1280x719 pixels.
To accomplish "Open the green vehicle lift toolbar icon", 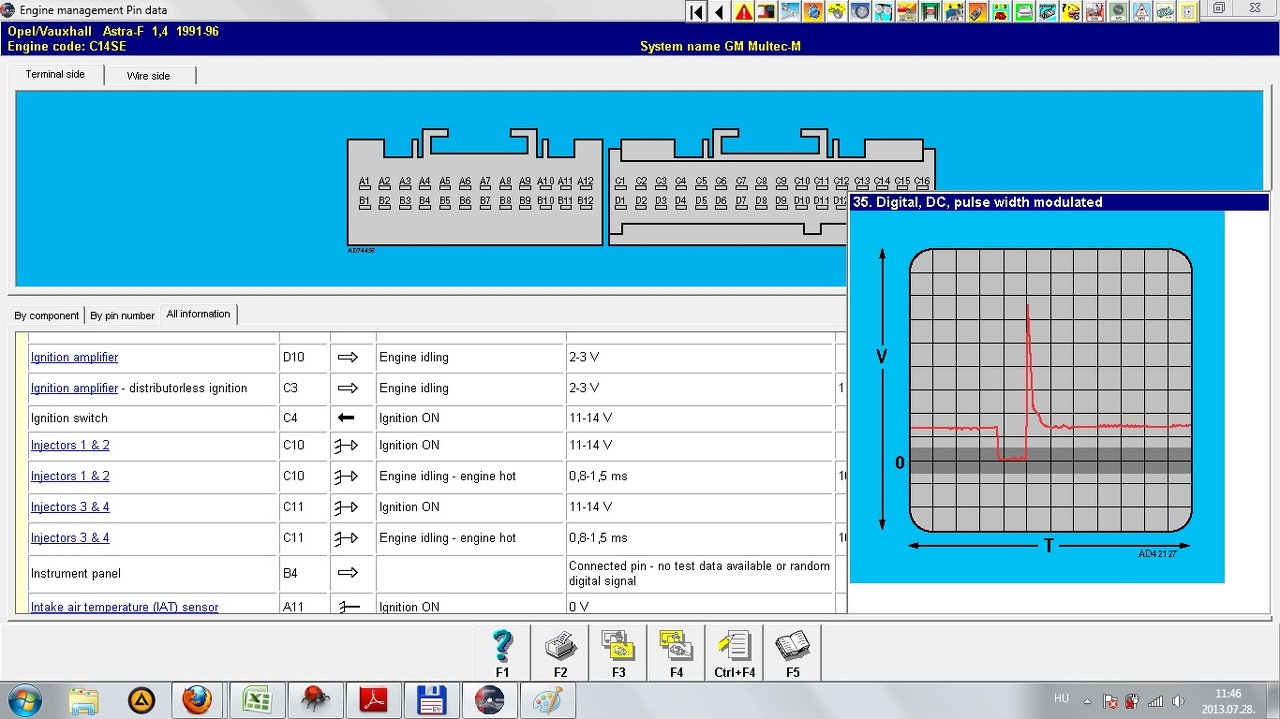I will pyautogui.click(x=931, y=12).
